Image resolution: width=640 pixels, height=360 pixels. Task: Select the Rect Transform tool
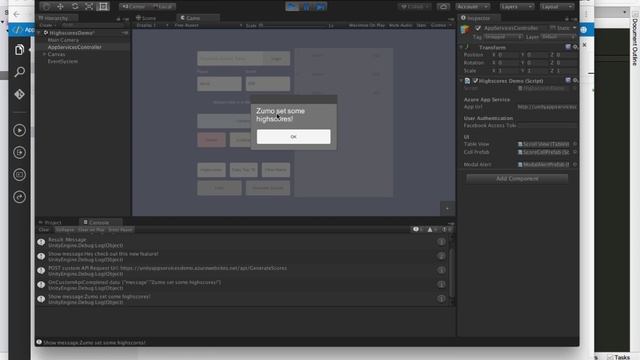tap(103, 7)
